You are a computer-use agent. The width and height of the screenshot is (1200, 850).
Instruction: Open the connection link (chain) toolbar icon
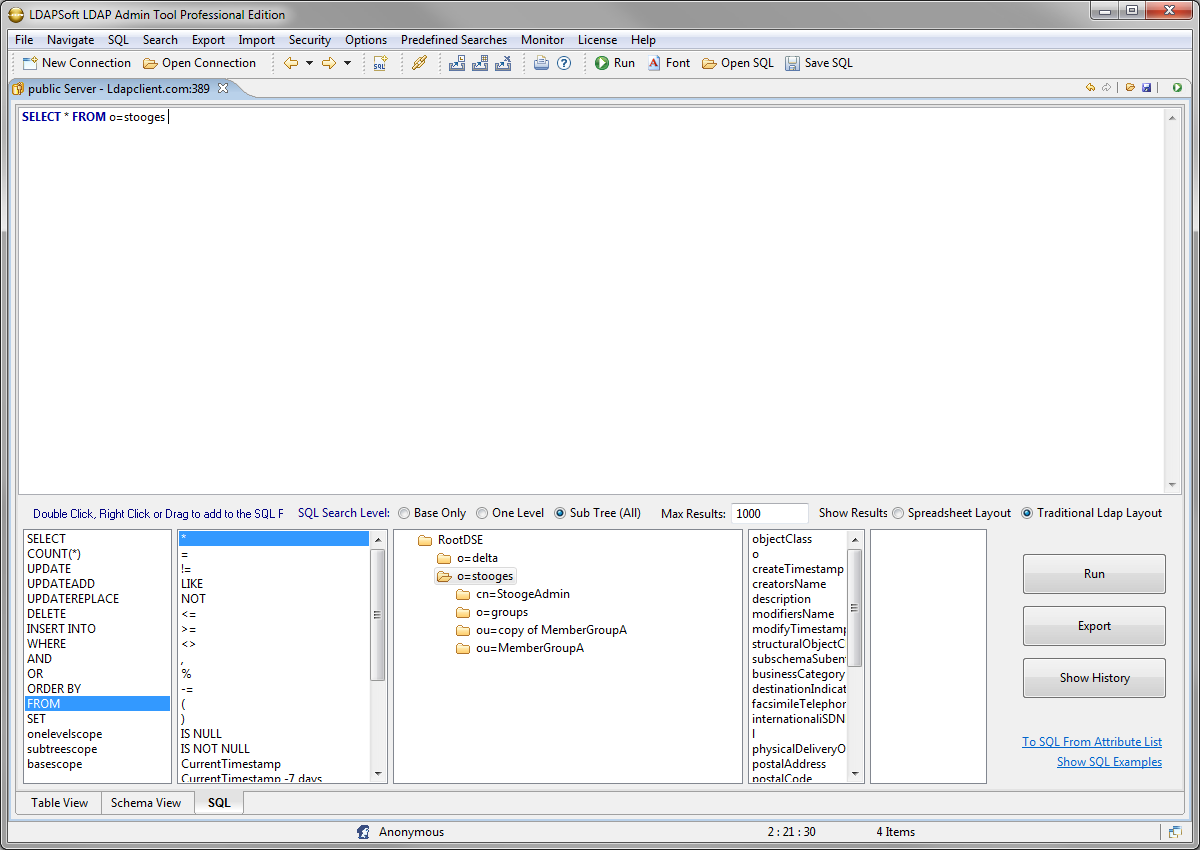418,63
